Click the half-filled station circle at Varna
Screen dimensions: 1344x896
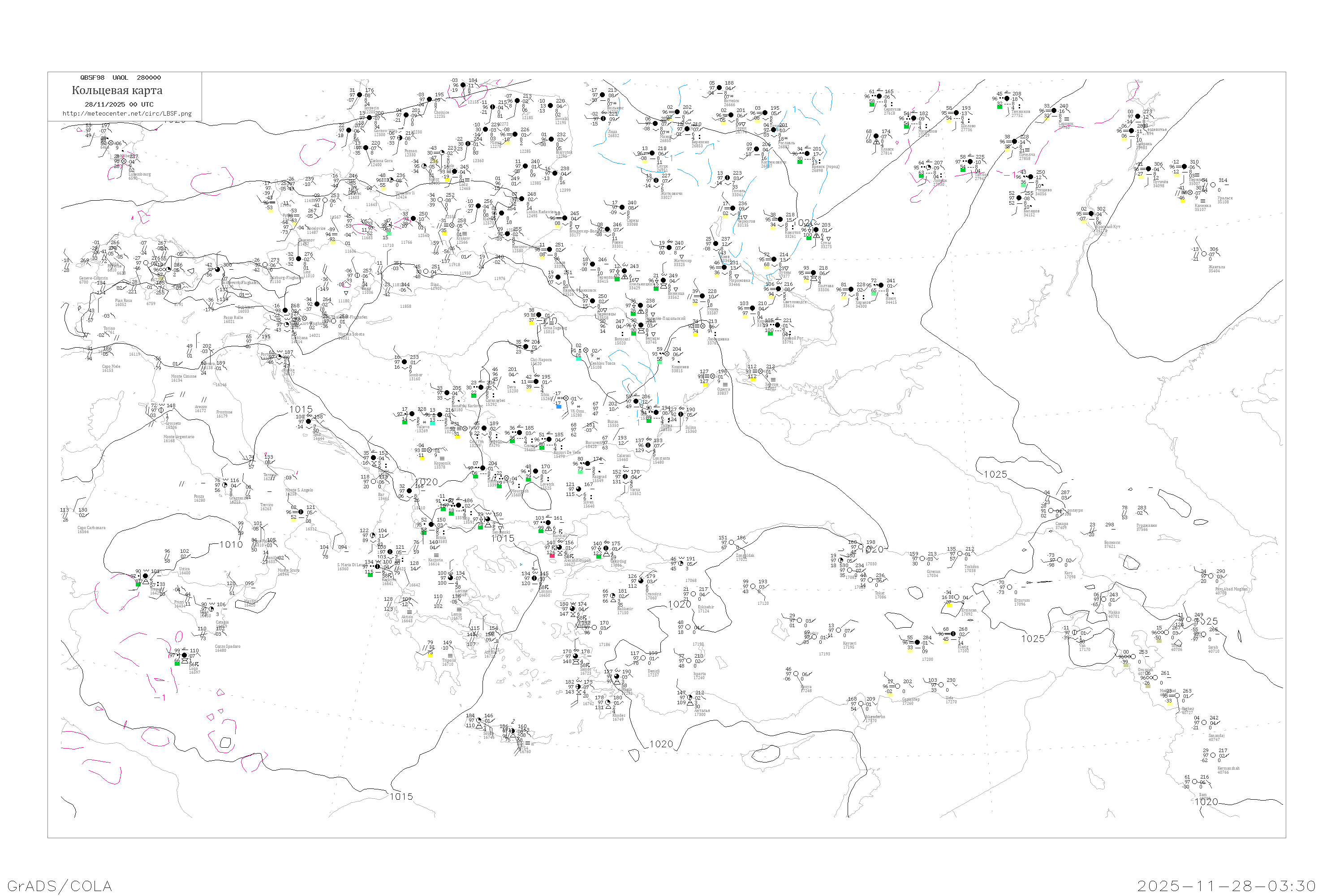click(625, 477)
